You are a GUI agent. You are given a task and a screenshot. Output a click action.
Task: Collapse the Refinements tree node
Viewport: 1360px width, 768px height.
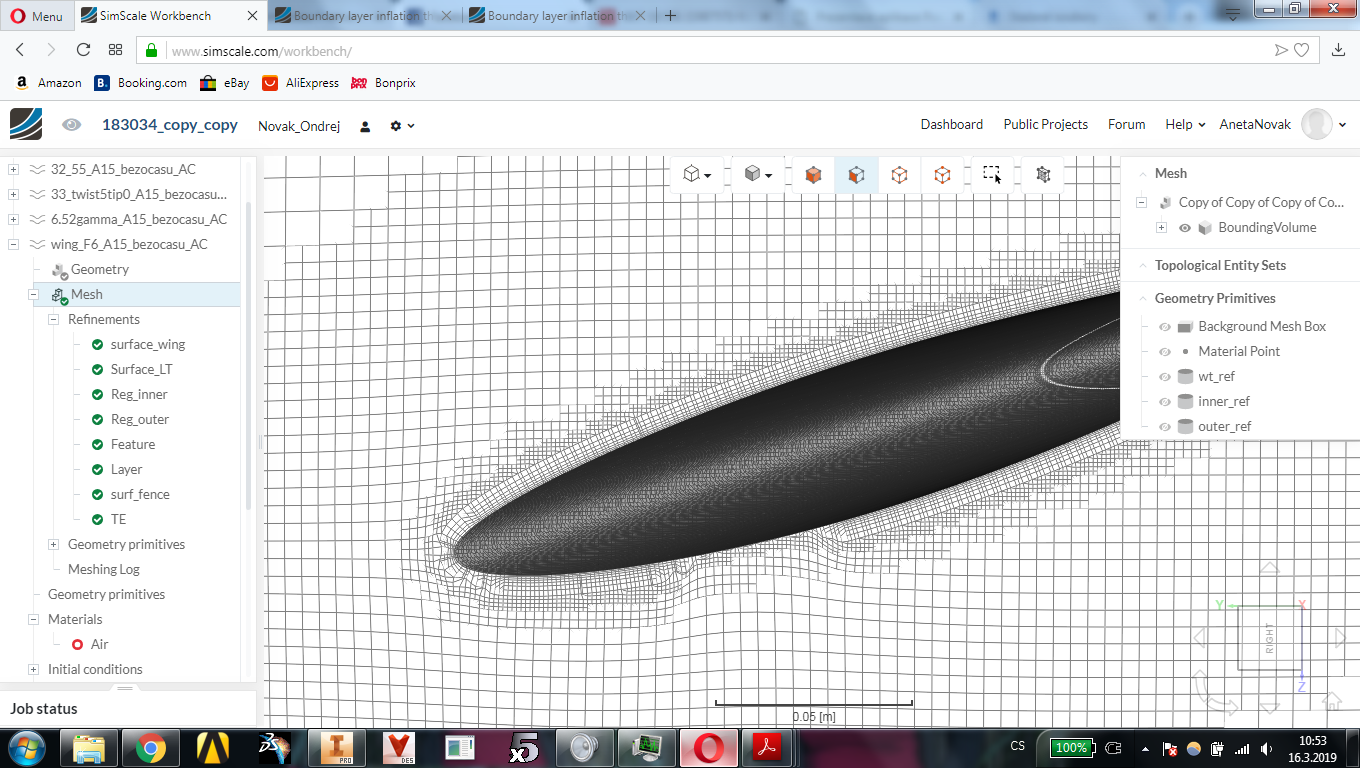pos(54,319)
